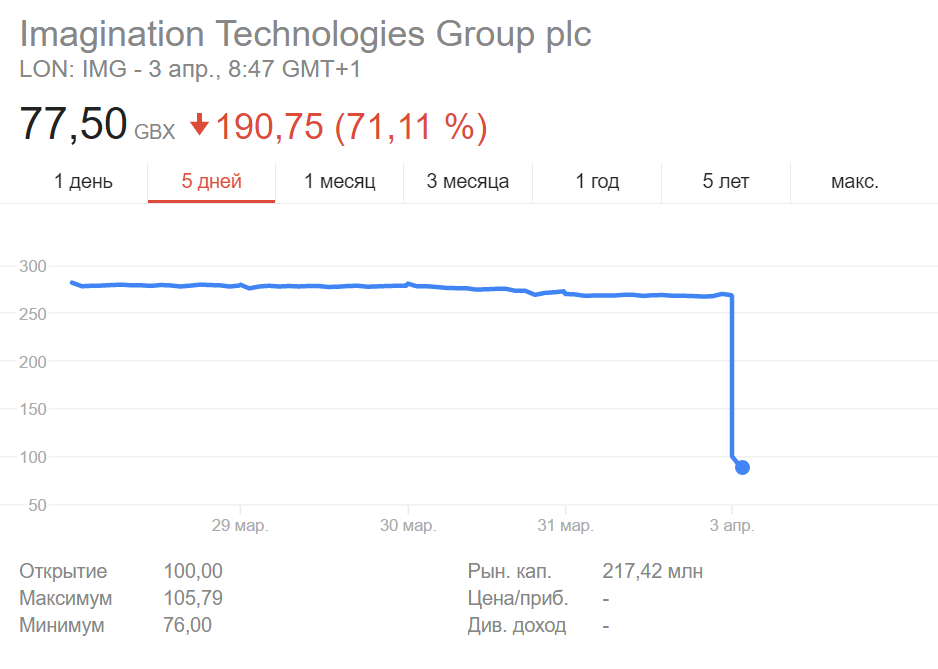Screen dimensions: 938x669
Task: Click the "30 мар." axis date
Action: click(408, 526)
